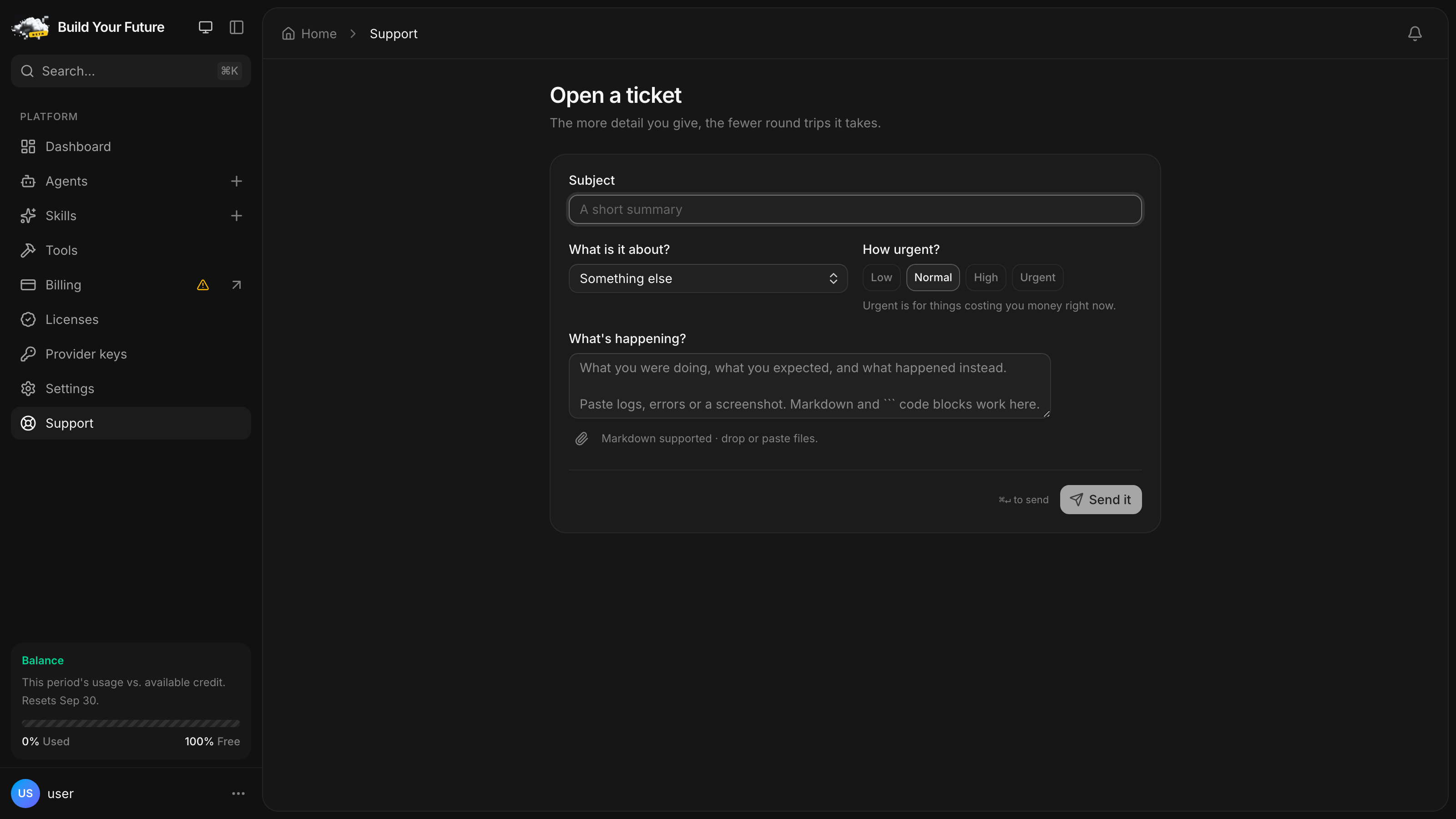Open Billing external link arrow

(236, 285)
